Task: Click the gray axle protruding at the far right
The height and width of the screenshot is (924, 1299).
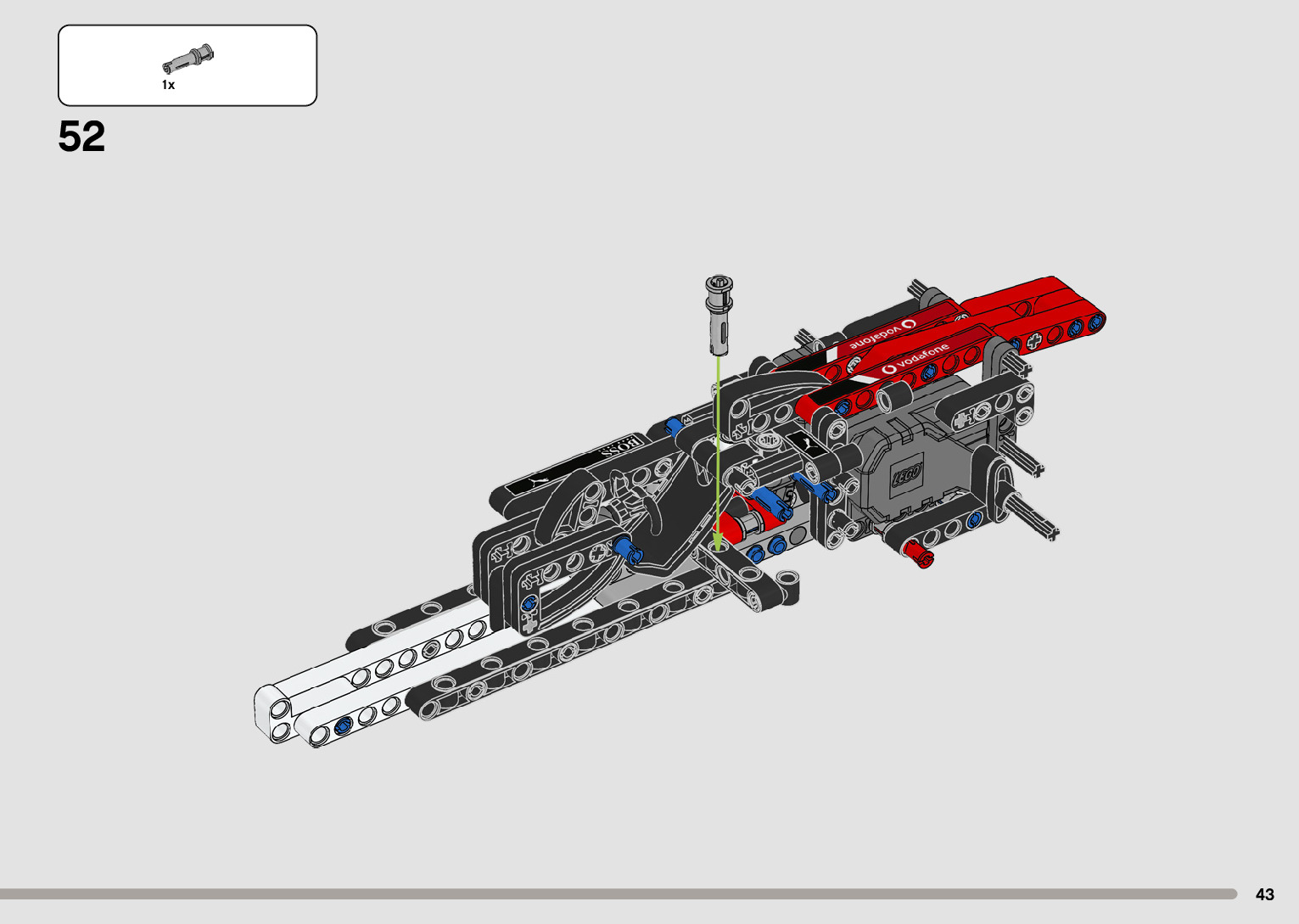Action: pyautogui.click(x=1031, y=518)
